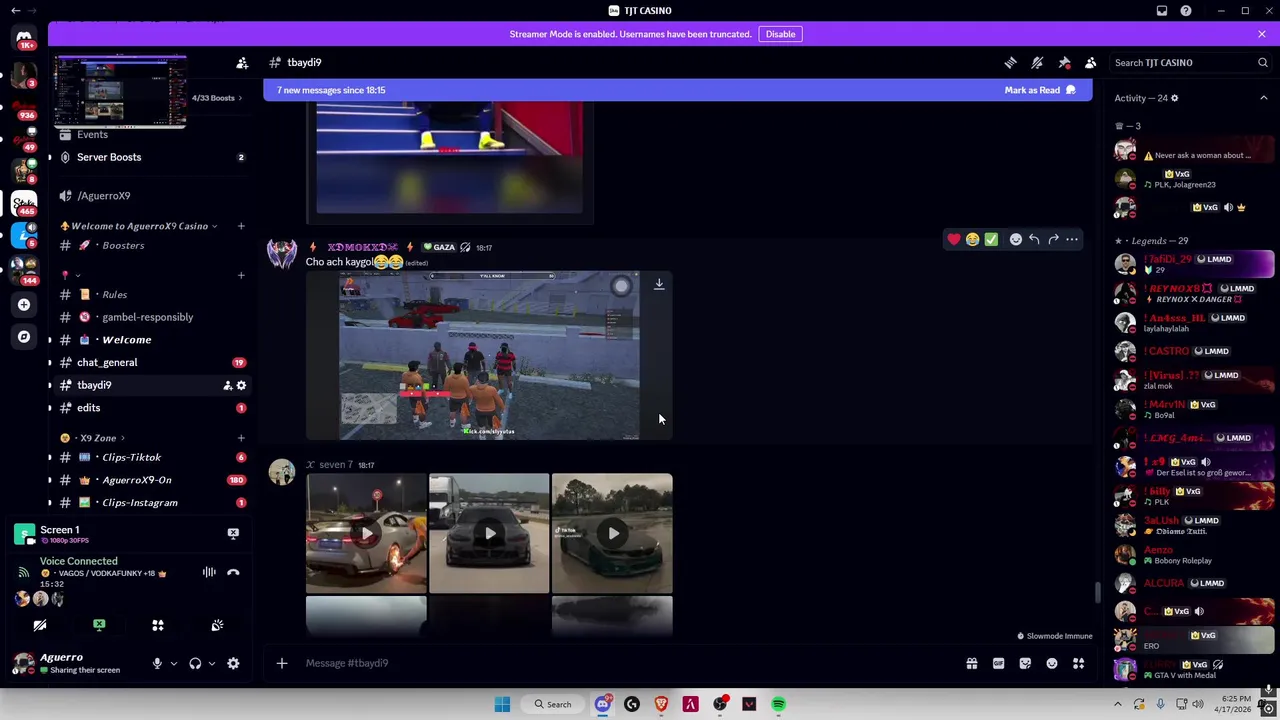Open gift sending button
This screenshot has width=1280, height=720.
(971, 663)
